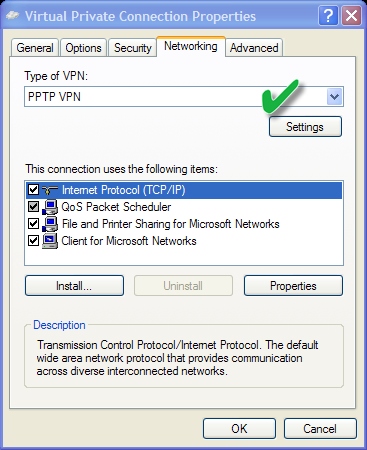
Task: Uncheck Client for Microsoft Networks checkbox
Action: [x=33, y=240]
